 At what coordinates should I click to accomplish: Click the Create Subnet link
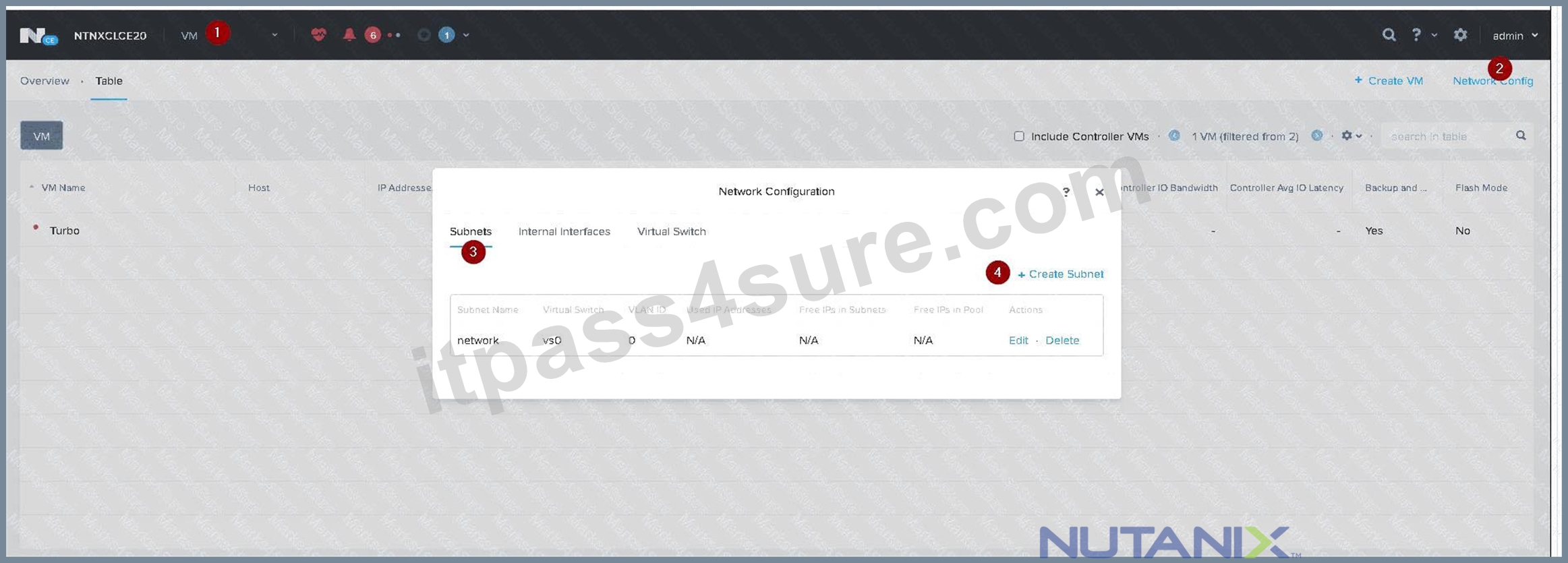pyautogui.click(x=1060, y=274)
